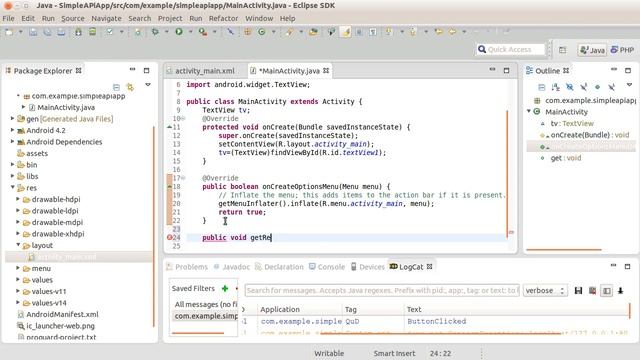The height and width of the screenshot is (360, 640).
Task: Toggle Mark Occurrences highlighter in toolbar
Action: pyautogui.click(x=346, y=32)
